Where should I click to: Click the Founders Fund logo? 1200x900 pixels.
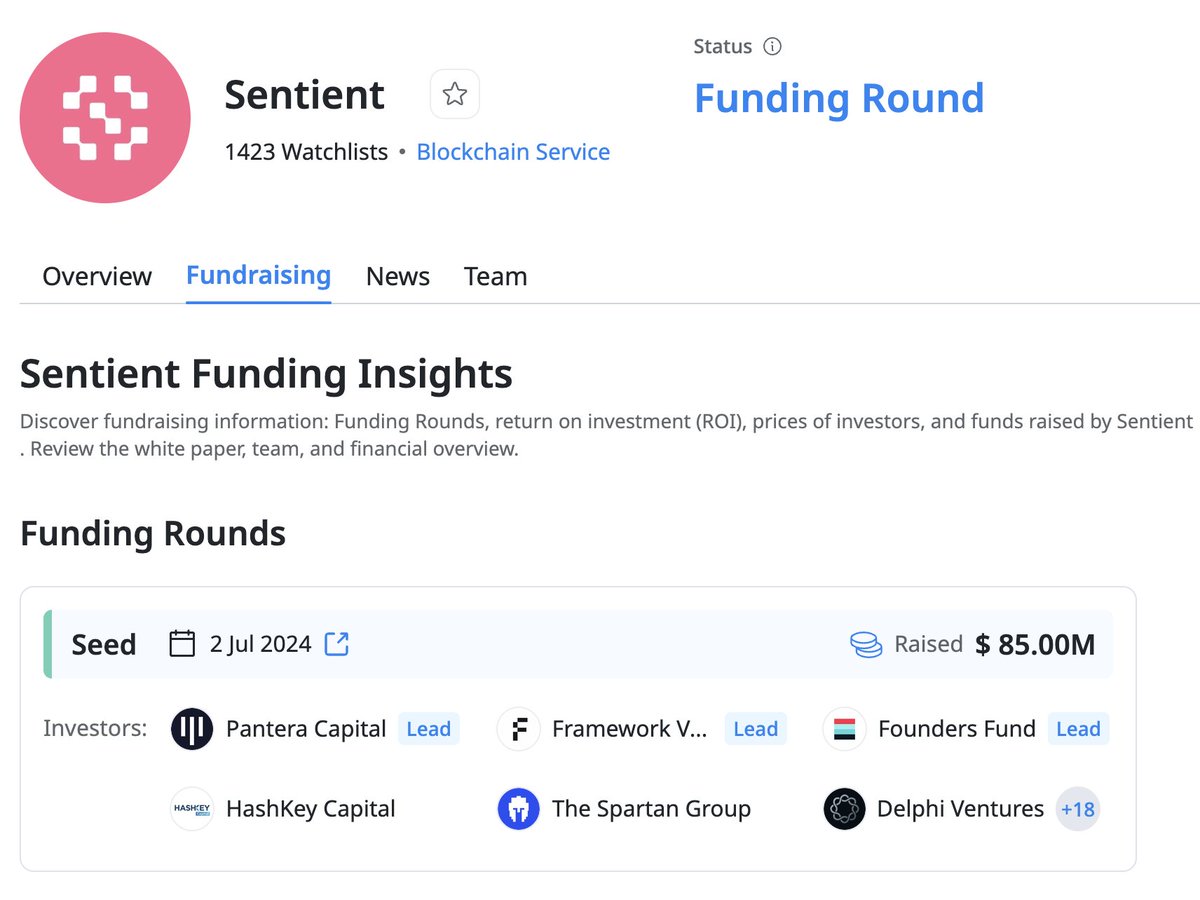[844, 729]
